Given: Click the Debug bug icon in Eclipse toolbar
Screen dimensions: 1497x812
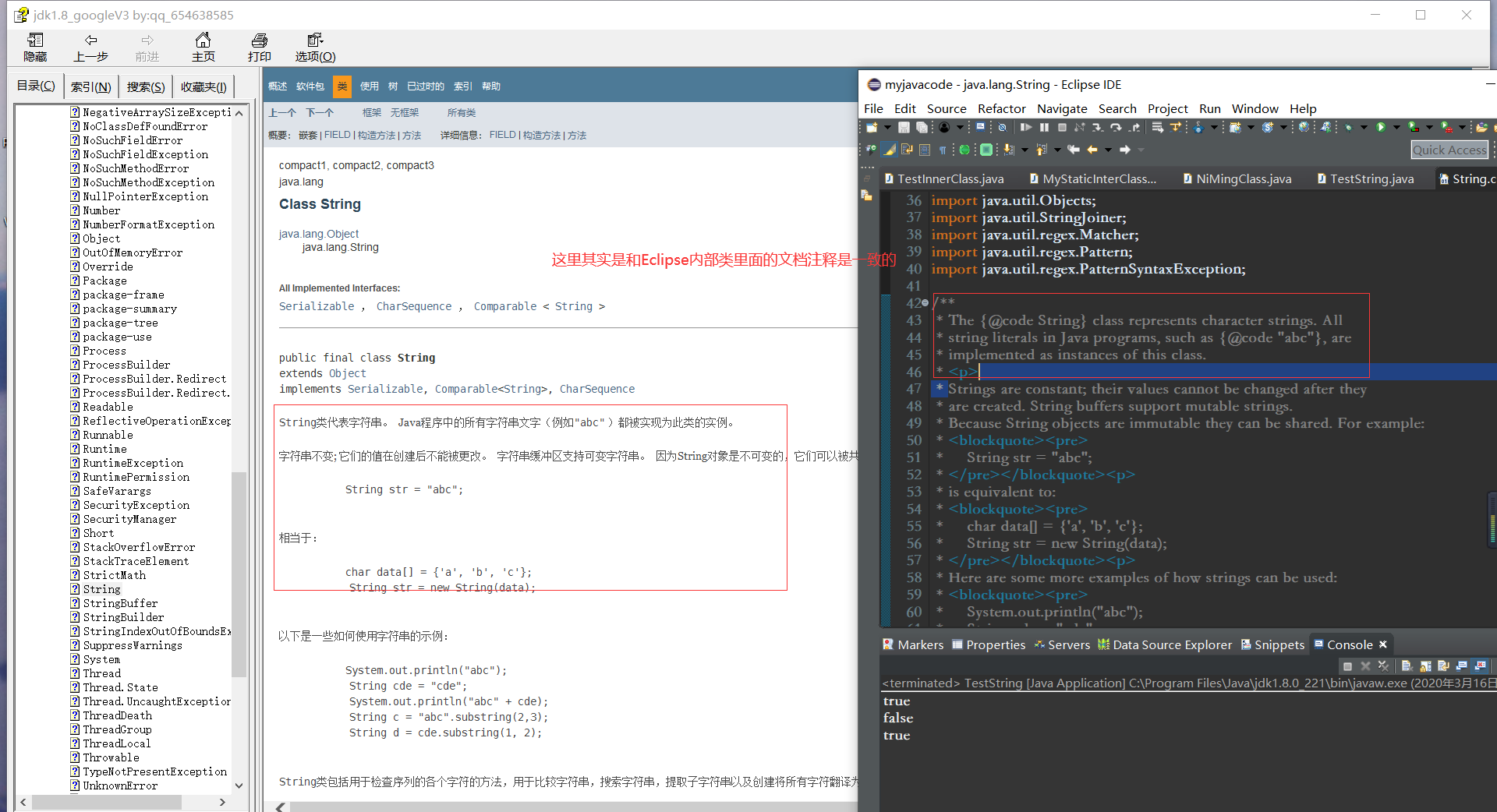Looking at the screenshot, I should 1348,127.
